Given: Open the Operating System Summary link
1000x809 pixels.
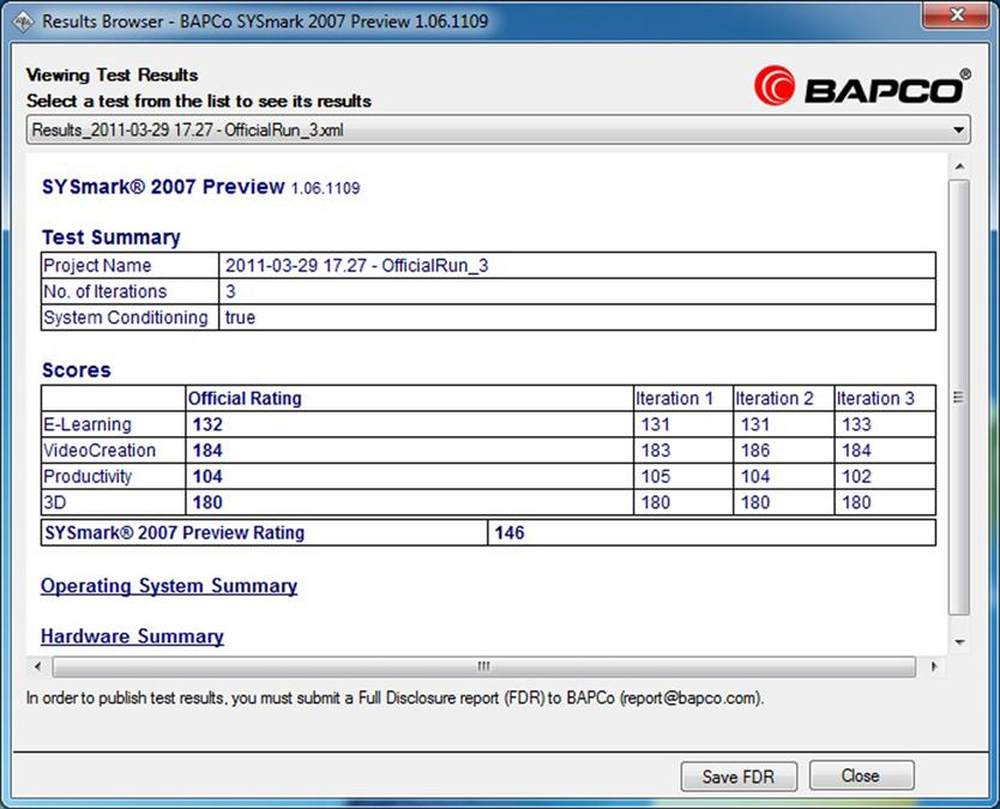Looking at the screenshot, I should point(169,586).
